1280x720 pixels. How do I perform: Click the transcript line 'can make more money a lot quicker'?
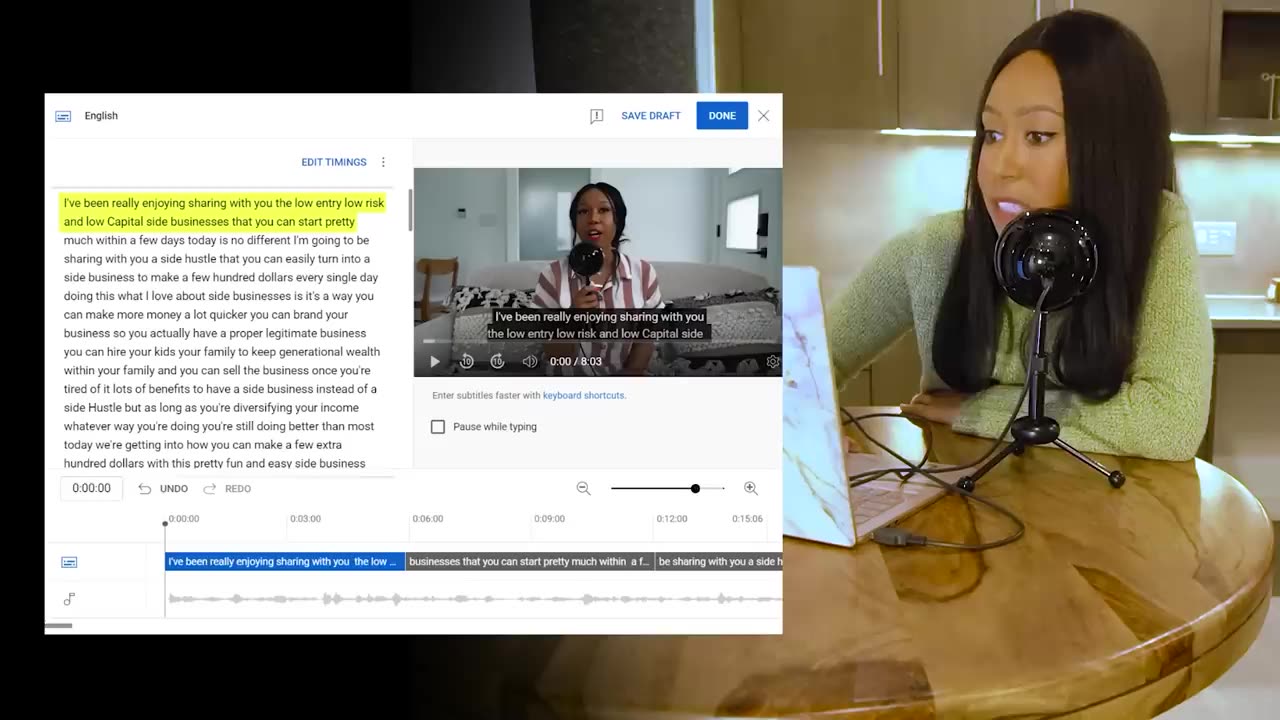click(x=206, y=315)
